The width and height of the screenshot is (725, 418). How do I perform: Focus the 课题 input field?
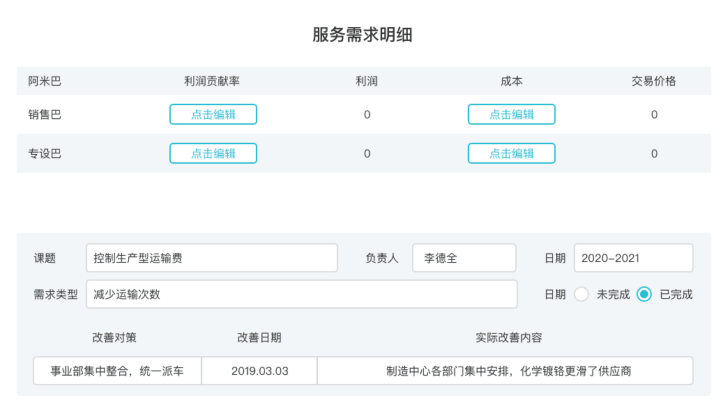[216, 258]
